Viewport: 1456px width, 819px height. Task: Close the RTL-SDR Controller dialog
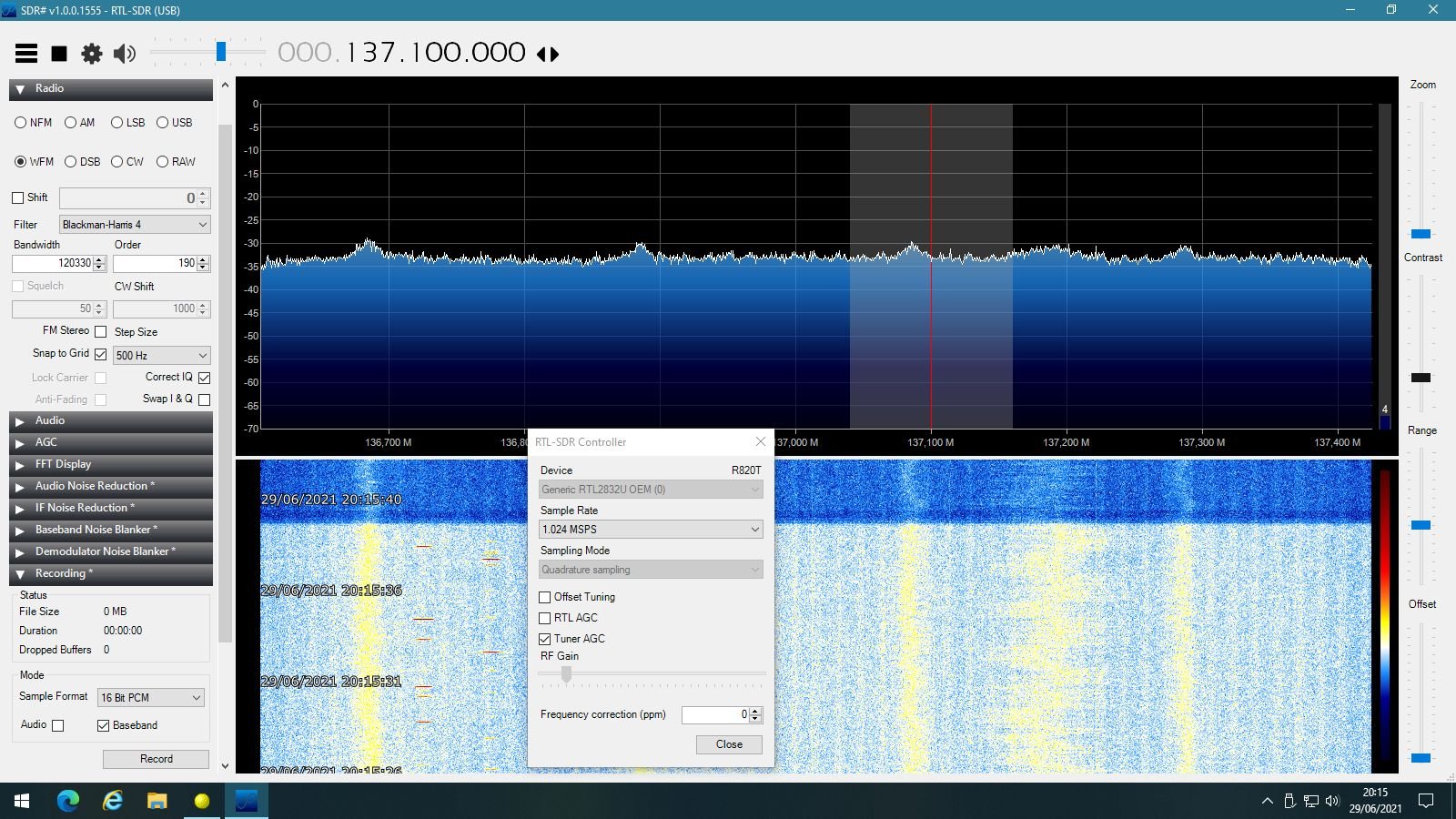(x=761, y=441)
